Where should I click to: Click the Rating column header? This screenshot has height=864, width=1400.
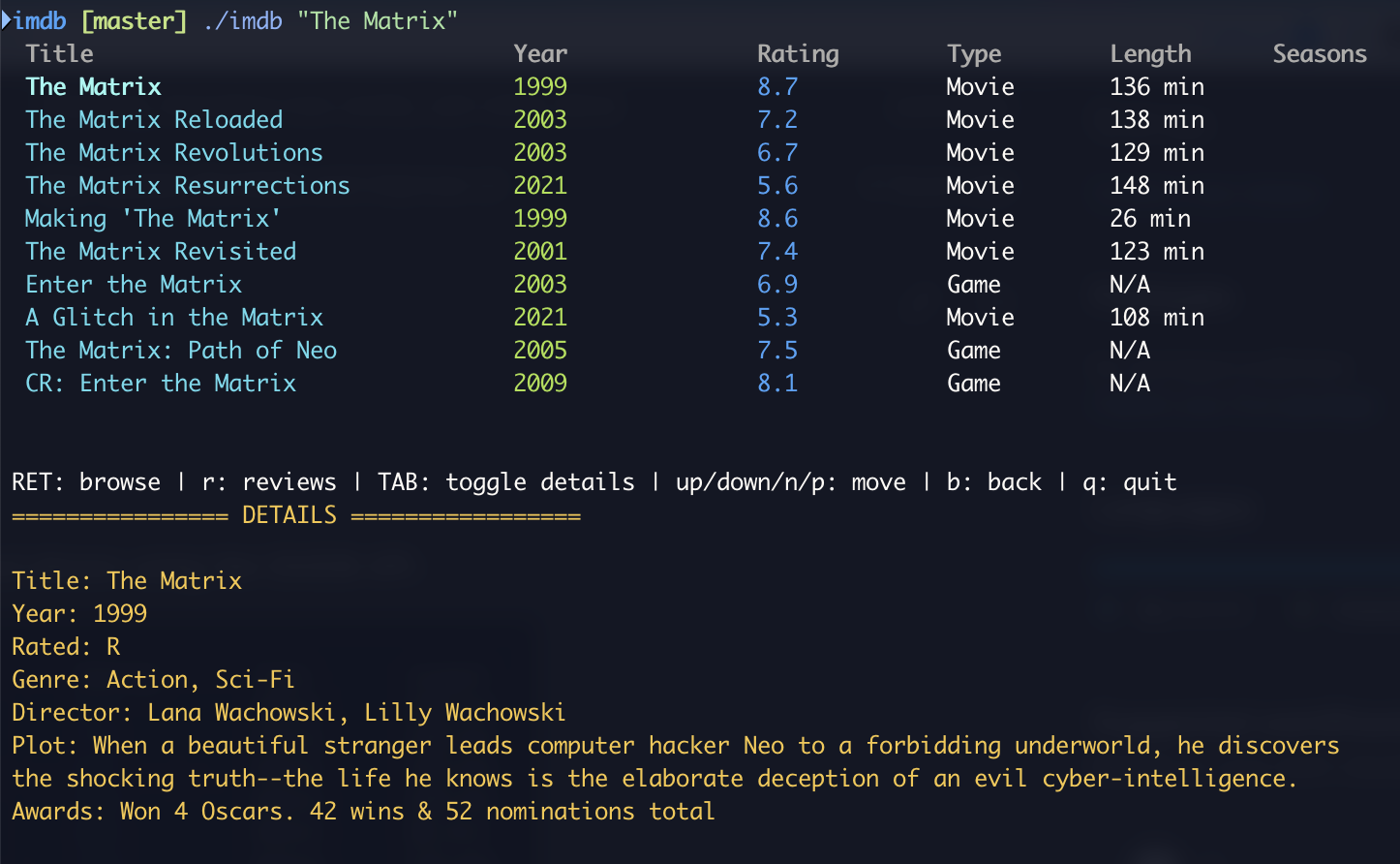(x=798, y=53)
